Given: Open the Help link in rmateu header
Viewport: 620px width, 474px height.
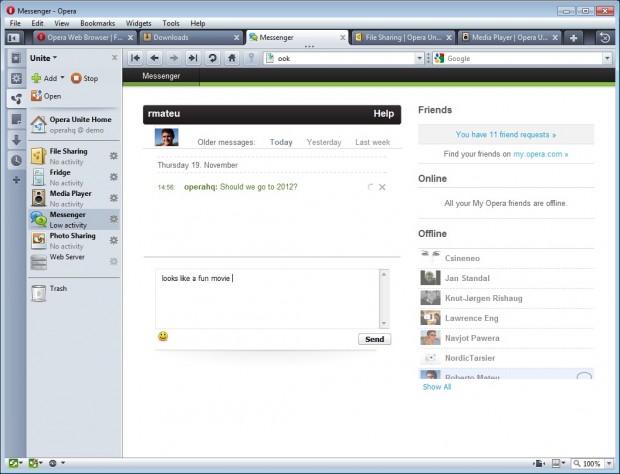Looking at the screenshot, I should 384,114.
